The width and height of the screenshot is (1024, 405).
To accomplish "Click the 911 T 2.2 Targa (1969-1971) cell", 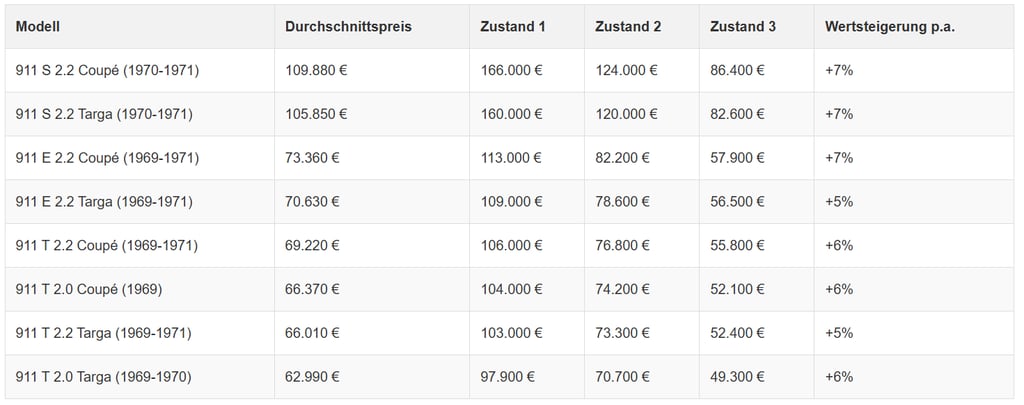I will 140,333.
